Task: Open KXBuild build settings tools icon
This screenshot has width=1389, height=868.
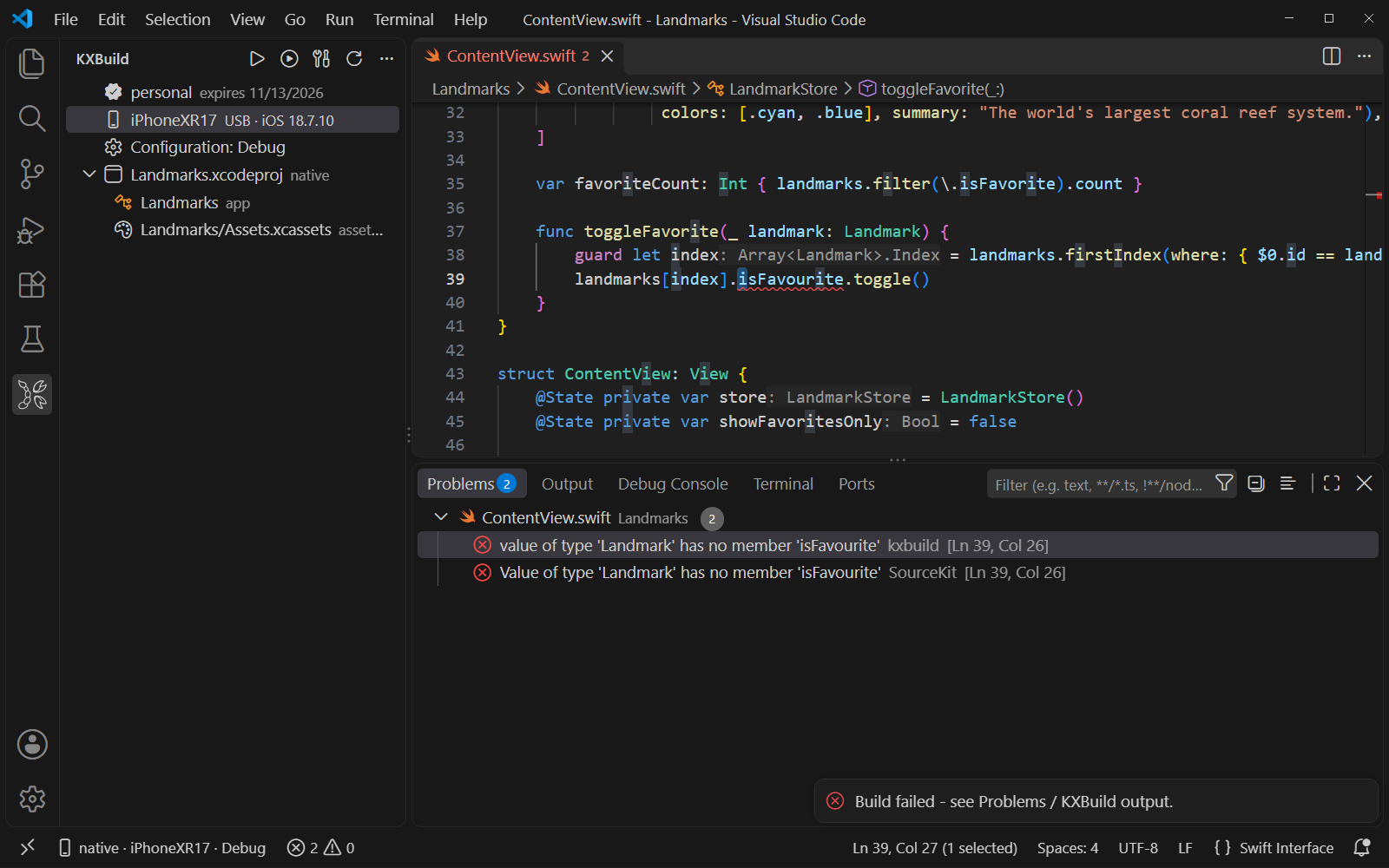Action: [x=321, y=59]
